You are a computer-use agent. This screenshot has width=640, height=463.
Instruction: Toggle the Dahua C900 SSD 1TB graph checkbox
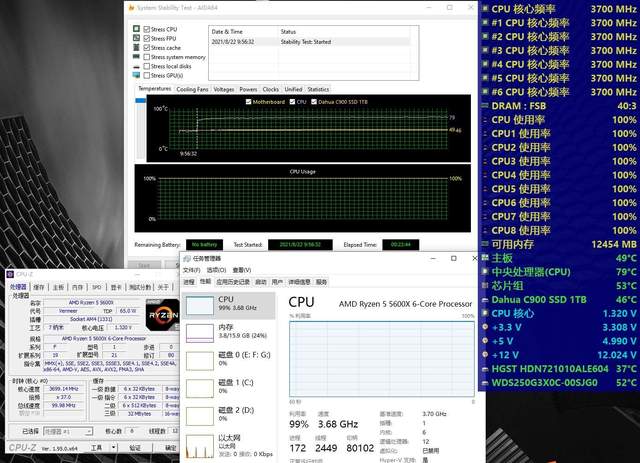point(314,102)
